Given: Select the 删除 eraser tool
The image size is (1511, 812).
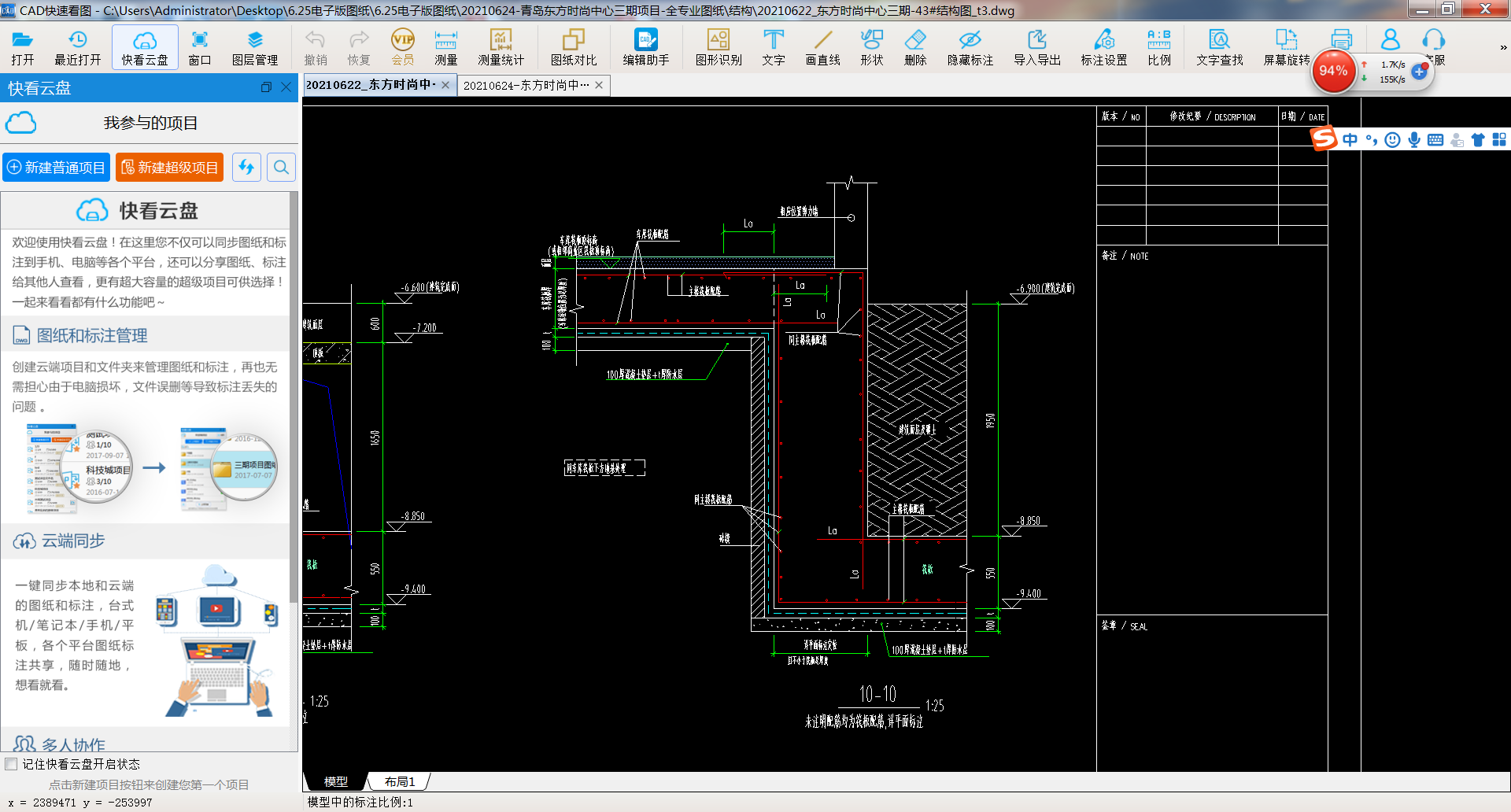Looking at the screenshot, I should click(x=915, y=47).
